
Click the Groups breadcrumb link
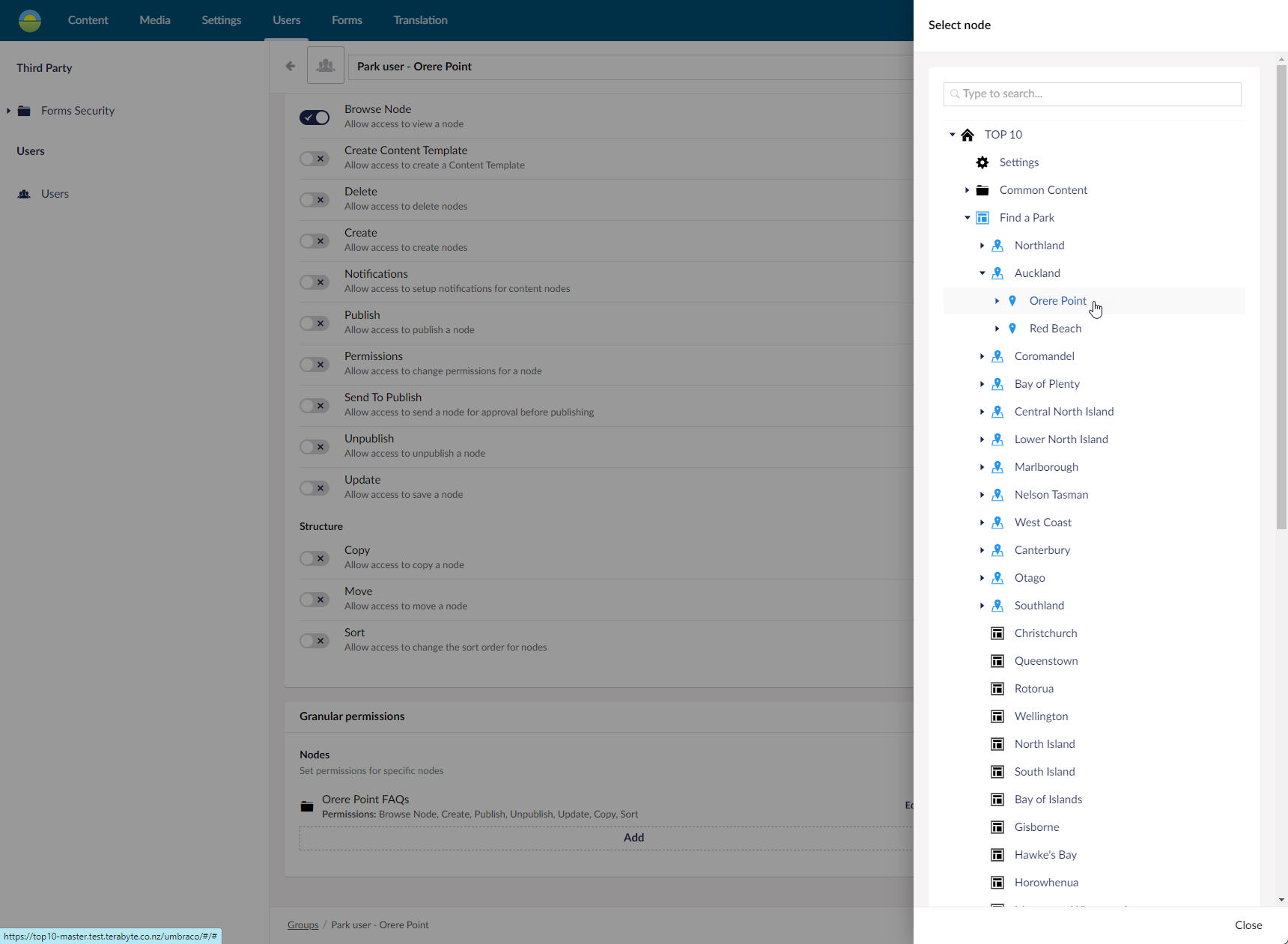[x=303, y=925]
